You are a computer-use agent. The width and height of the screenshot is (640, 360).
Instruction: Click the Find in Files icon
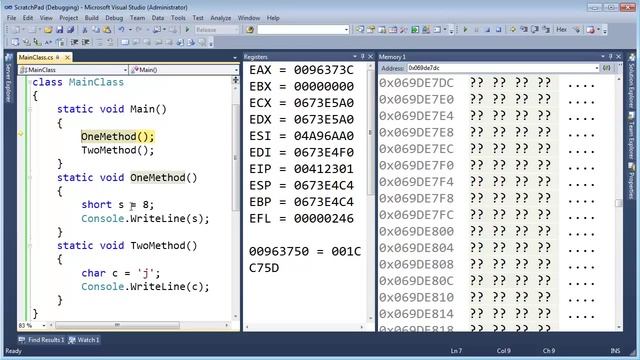click(x=250, y=29)
